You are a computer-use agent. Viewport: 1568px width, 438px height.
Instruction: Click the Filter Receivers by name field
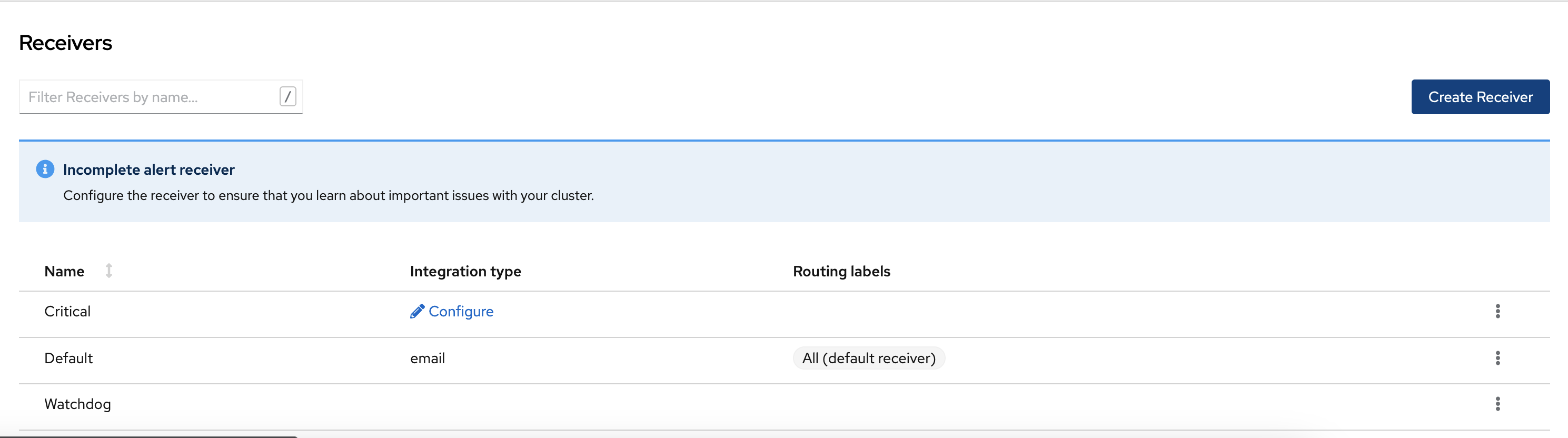click(x=146, y=96)
